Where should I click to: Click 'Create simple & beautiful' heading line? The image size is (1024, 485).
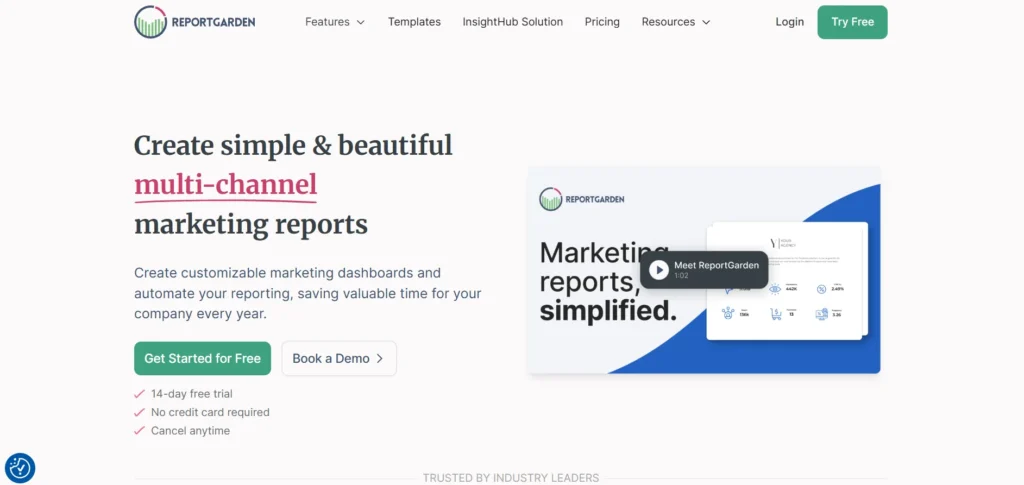click(293, 145)
